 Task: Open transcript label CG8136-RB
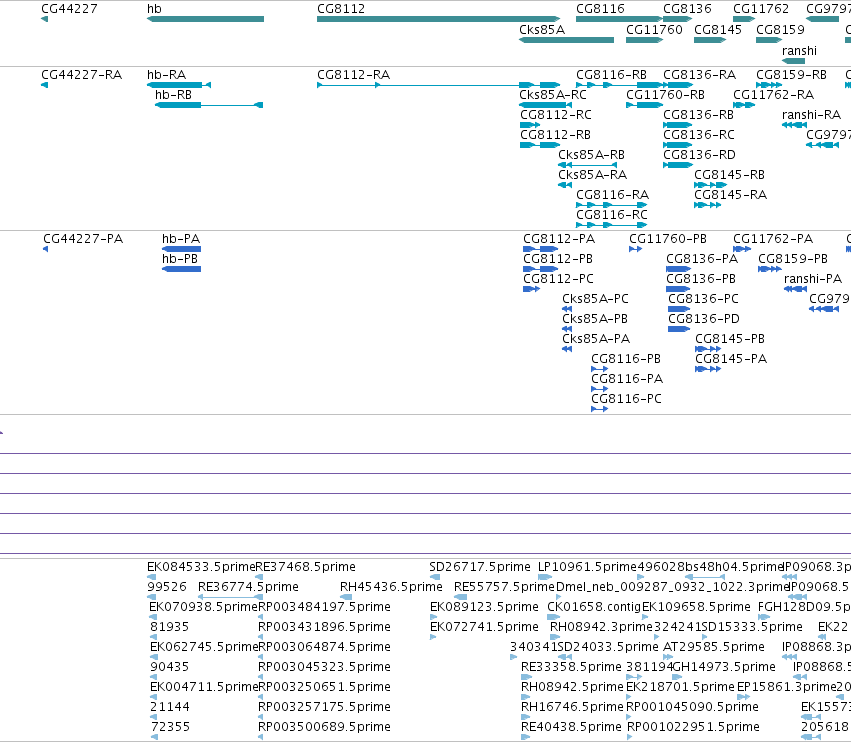coord(698,115)
